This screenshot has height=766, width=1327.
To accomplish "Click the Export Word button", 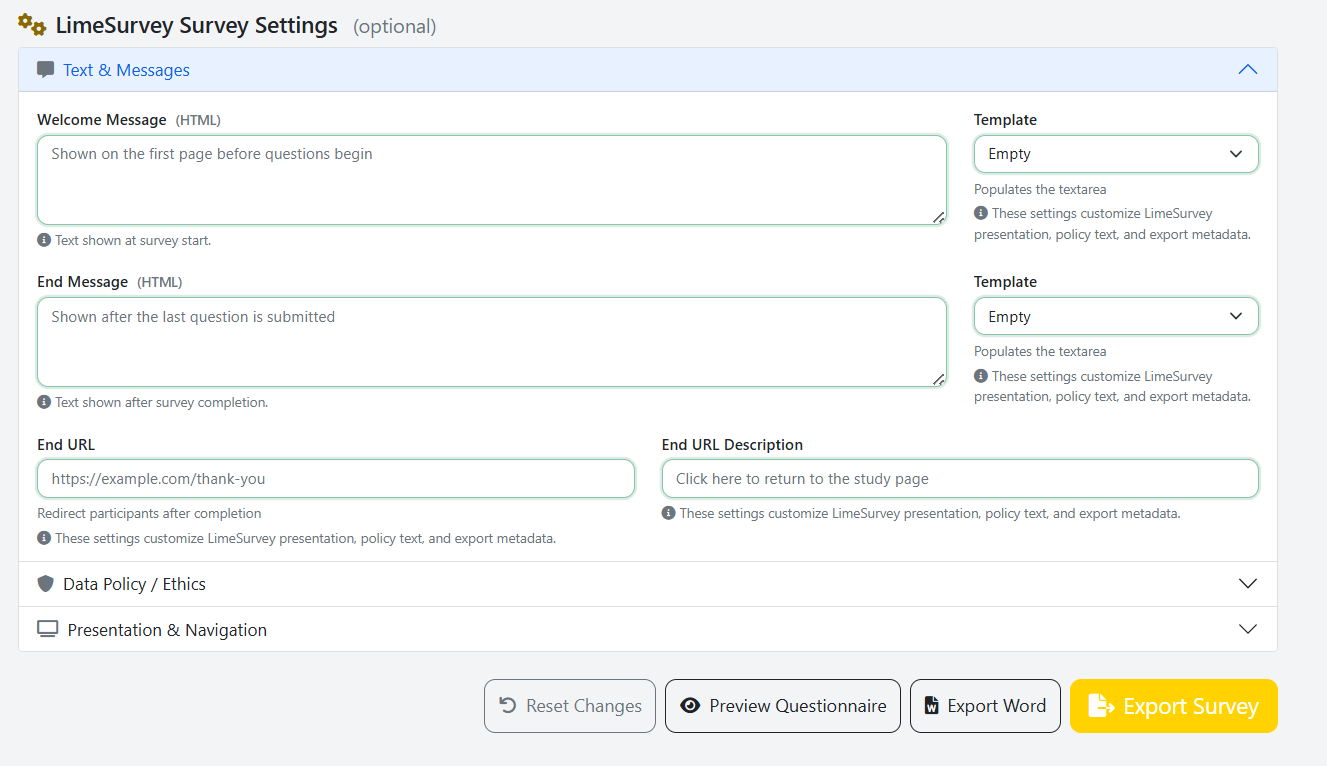I will pos(985,706).
